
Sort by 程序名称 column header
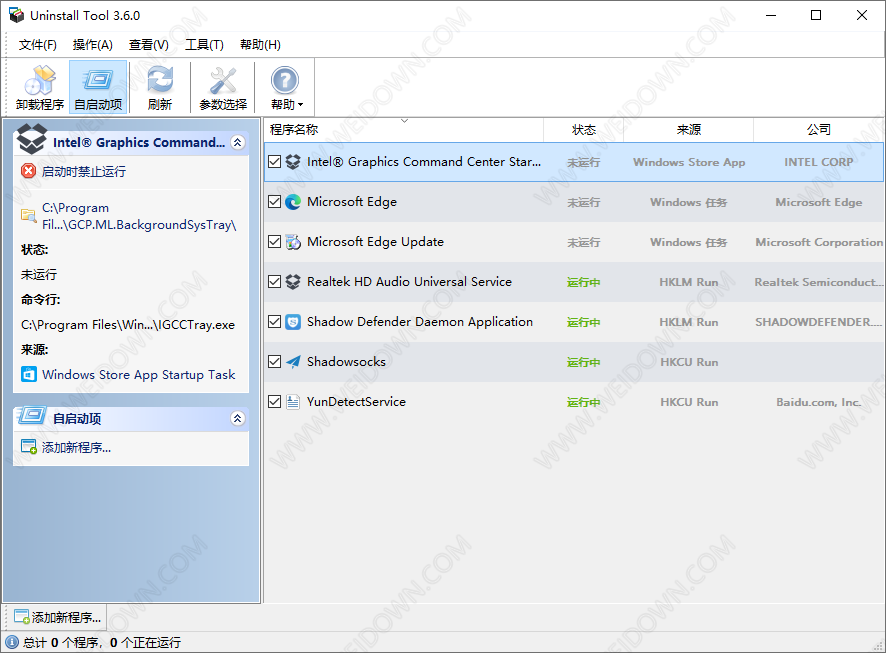coord(403,130)
